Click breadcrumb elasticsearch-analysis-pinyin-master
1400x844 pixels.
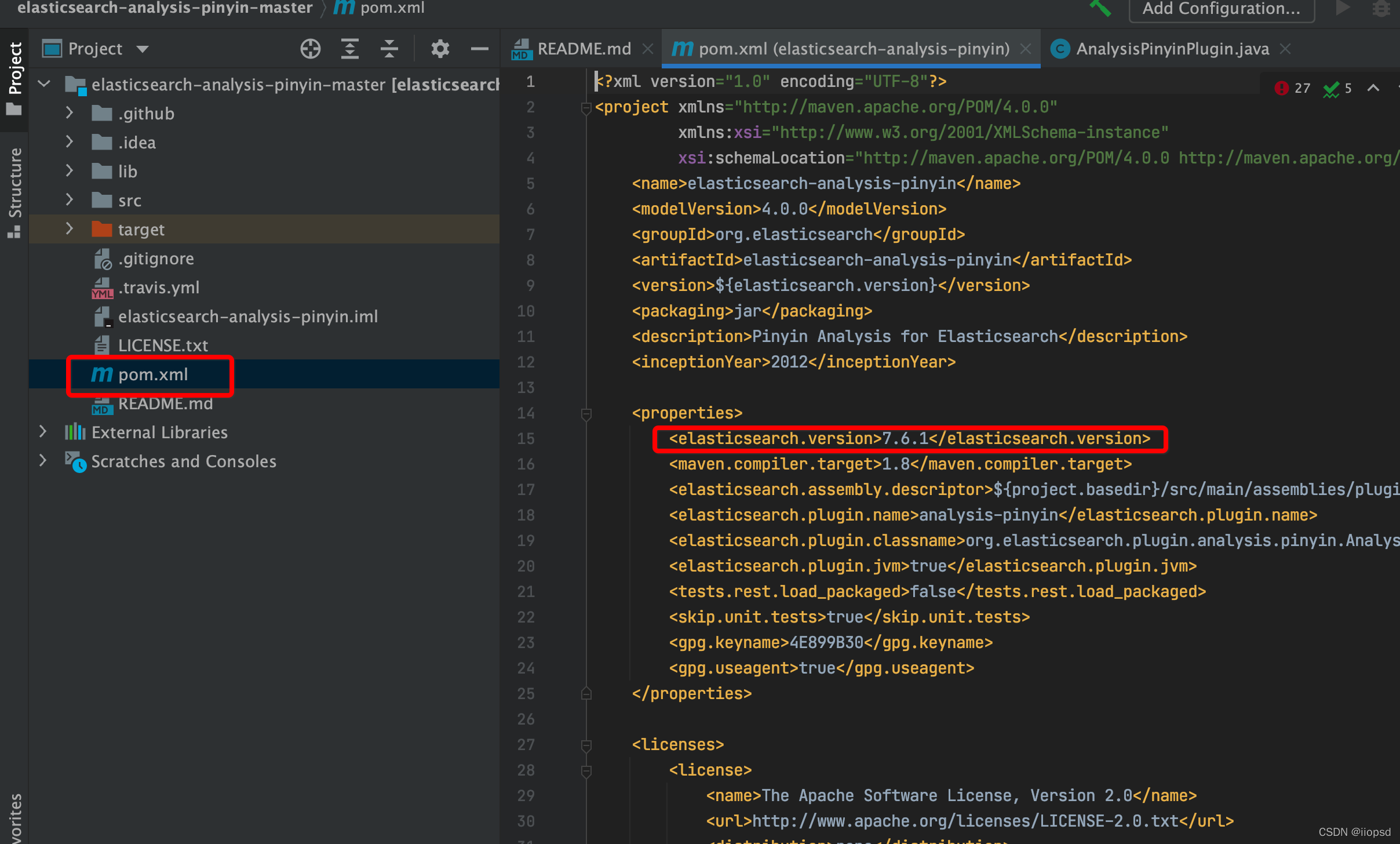pos(165,8)
